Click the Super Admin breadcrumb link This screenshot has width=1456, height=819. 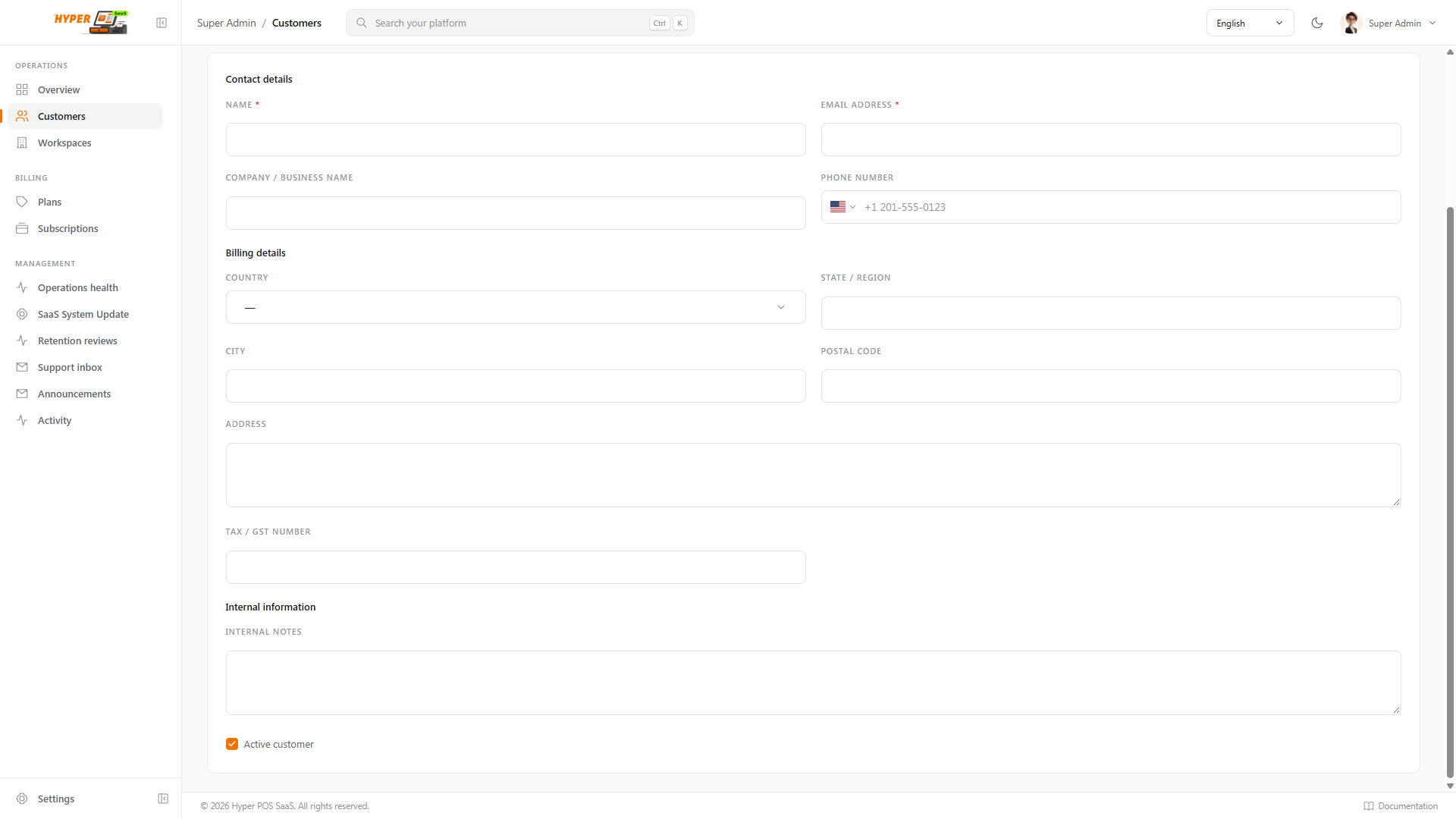(227, 23)
